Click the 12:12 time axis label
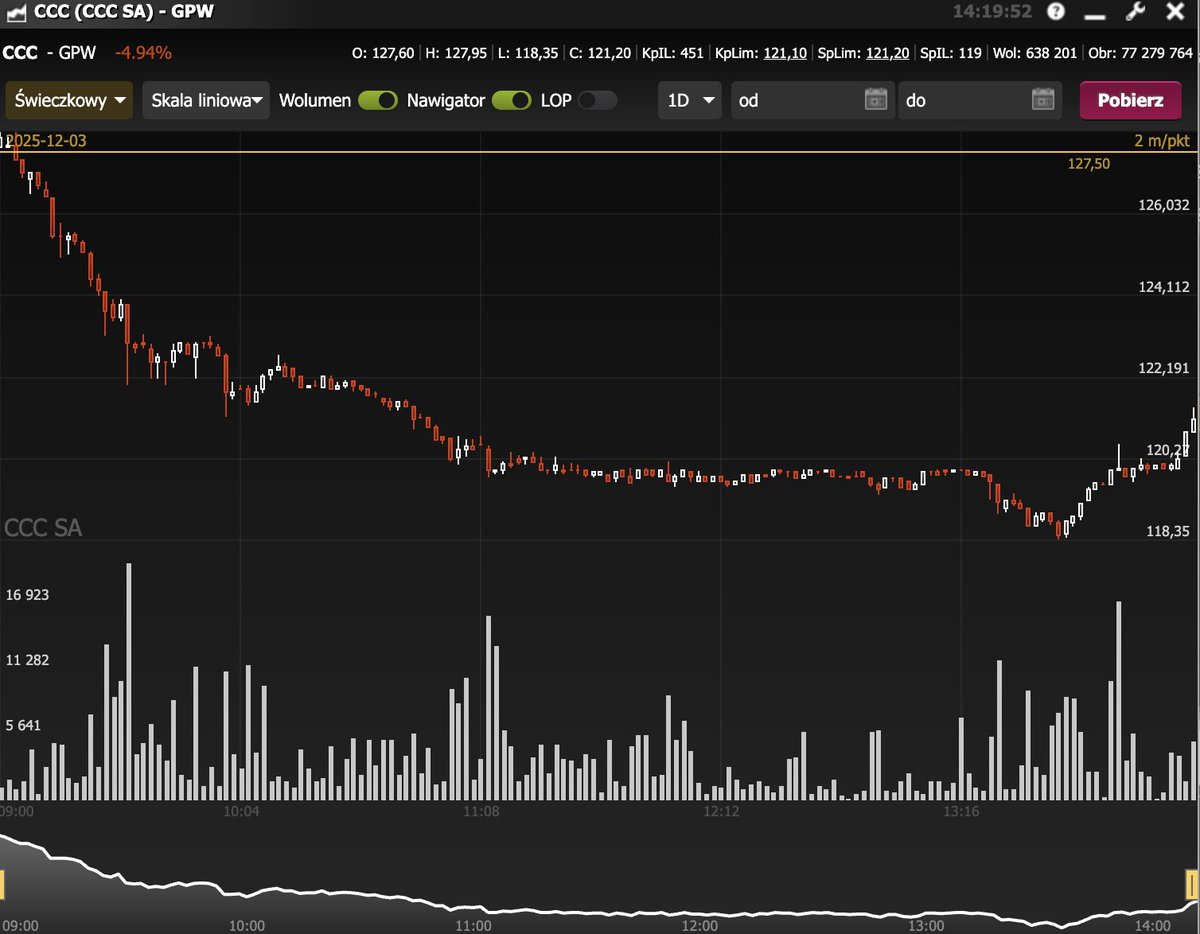 point(721,812)
